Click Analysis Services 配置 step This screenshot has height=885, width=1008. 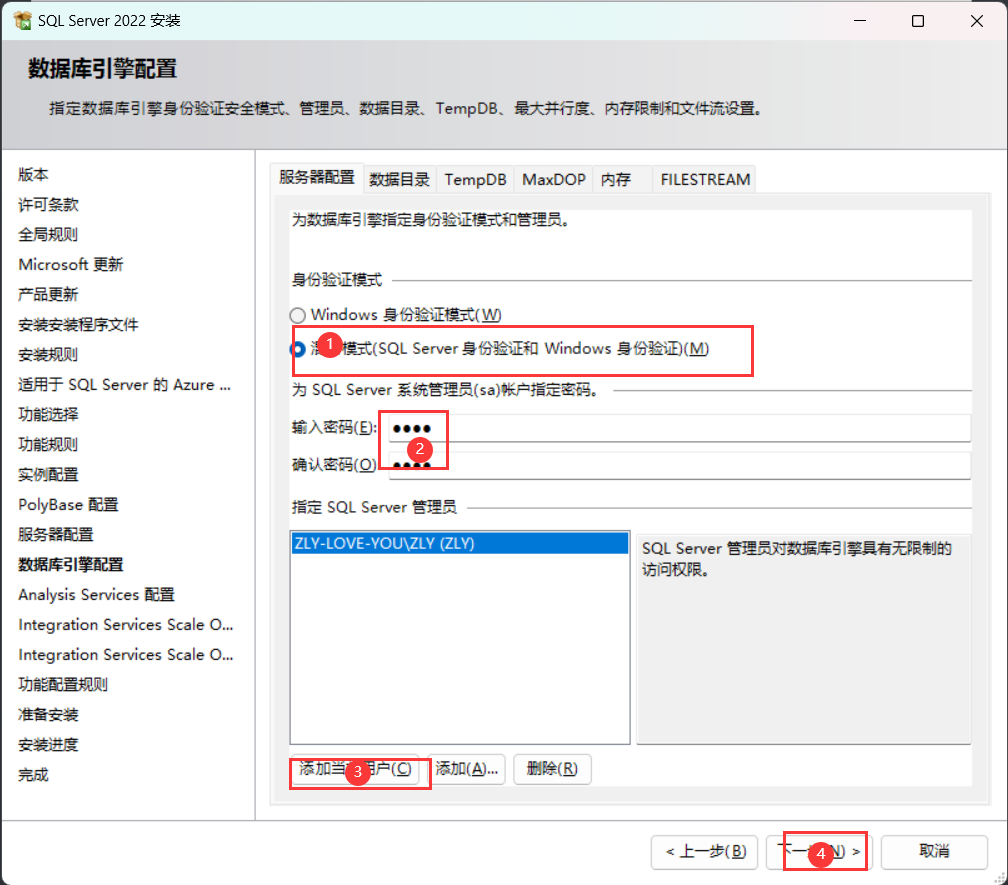tap(96, 594)
